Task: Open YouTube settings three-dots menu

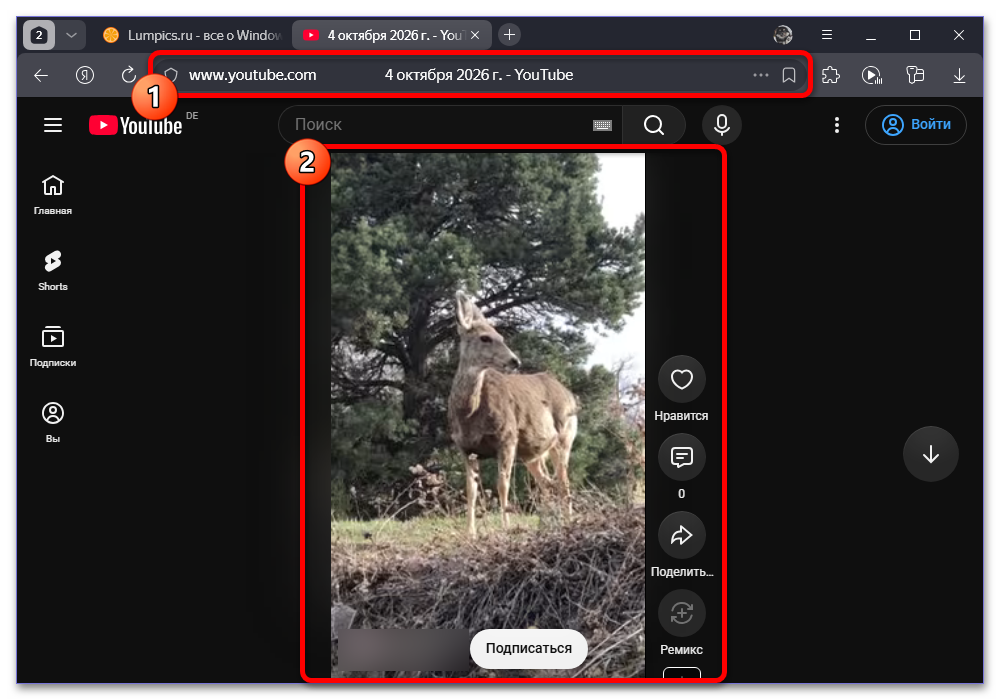Action: [837, 125]
